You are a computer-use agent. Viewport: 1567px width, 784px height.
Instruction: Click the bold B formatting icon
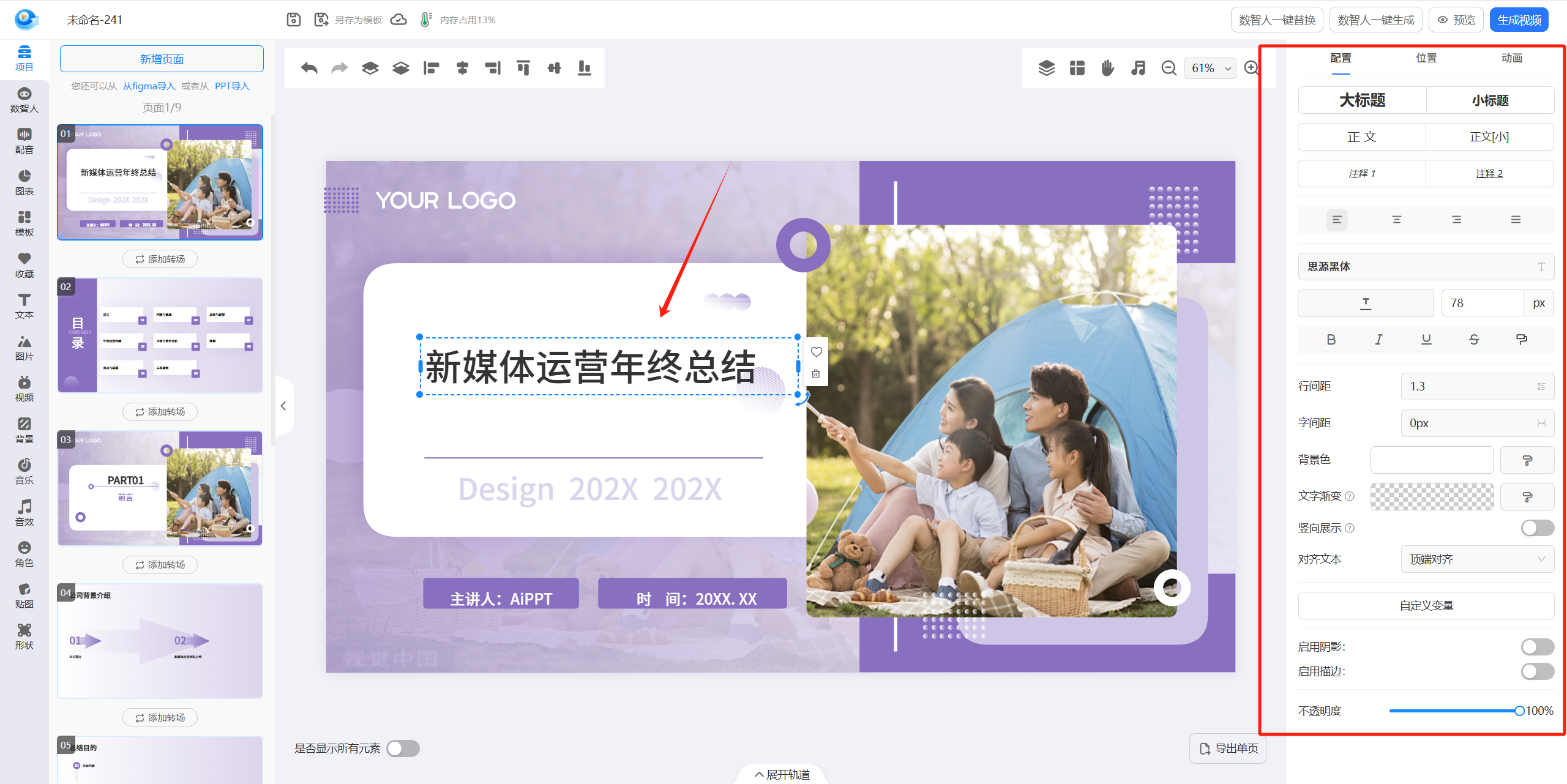click(1331, 340)
